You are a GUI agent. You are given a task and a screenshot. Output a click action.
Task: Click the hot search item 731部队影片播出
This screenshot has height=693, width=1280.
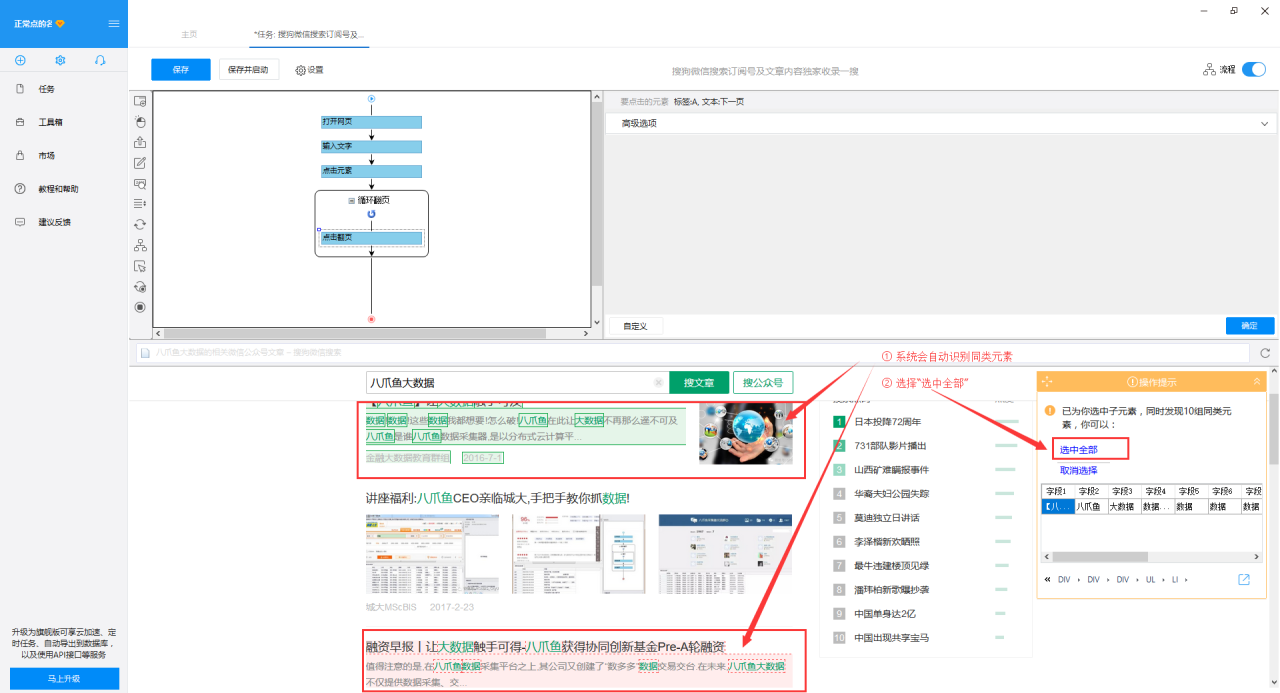pyautogui.click(x=890, y=446)
